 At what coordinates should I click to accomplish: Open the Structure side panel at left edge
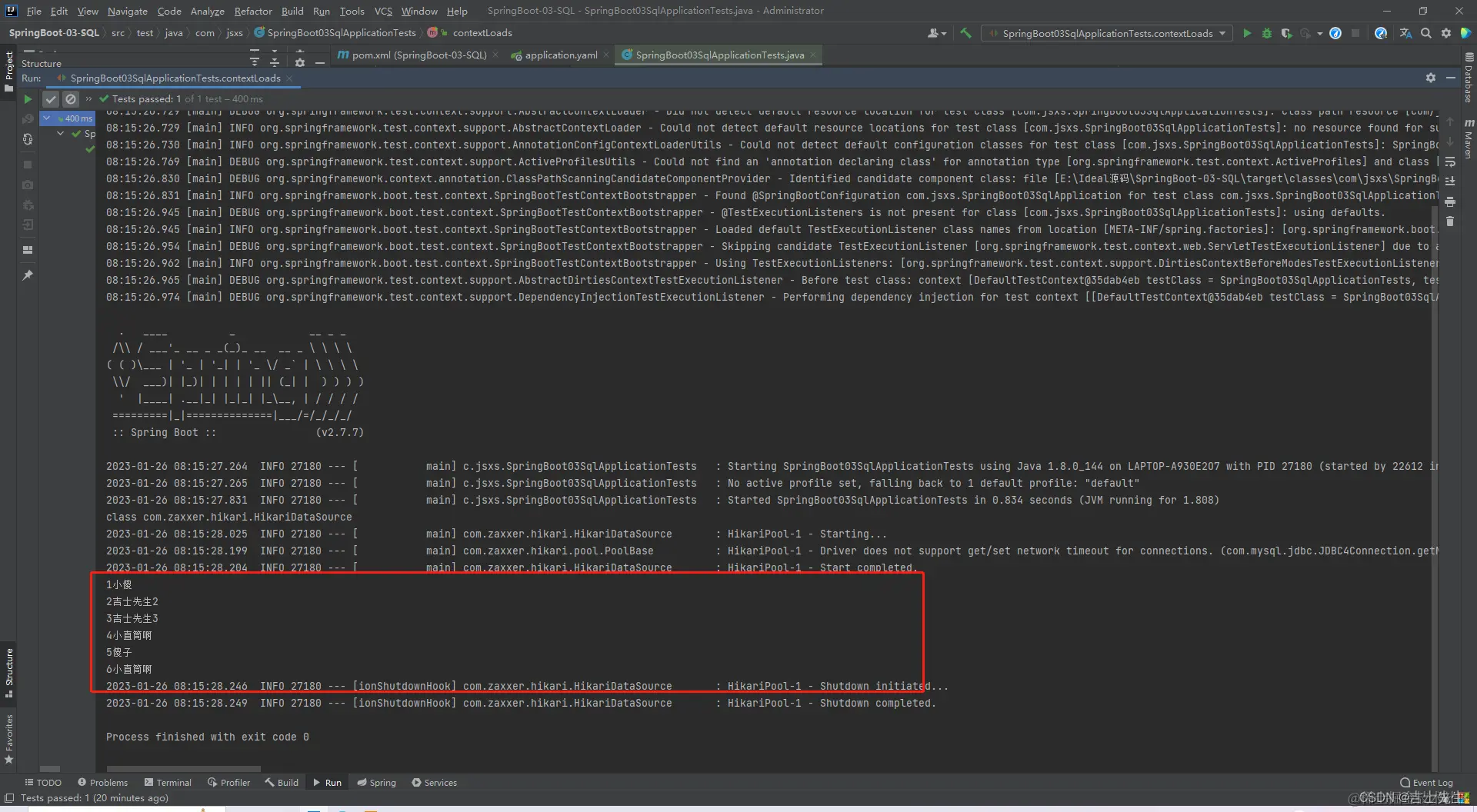[x=9, y=672]
